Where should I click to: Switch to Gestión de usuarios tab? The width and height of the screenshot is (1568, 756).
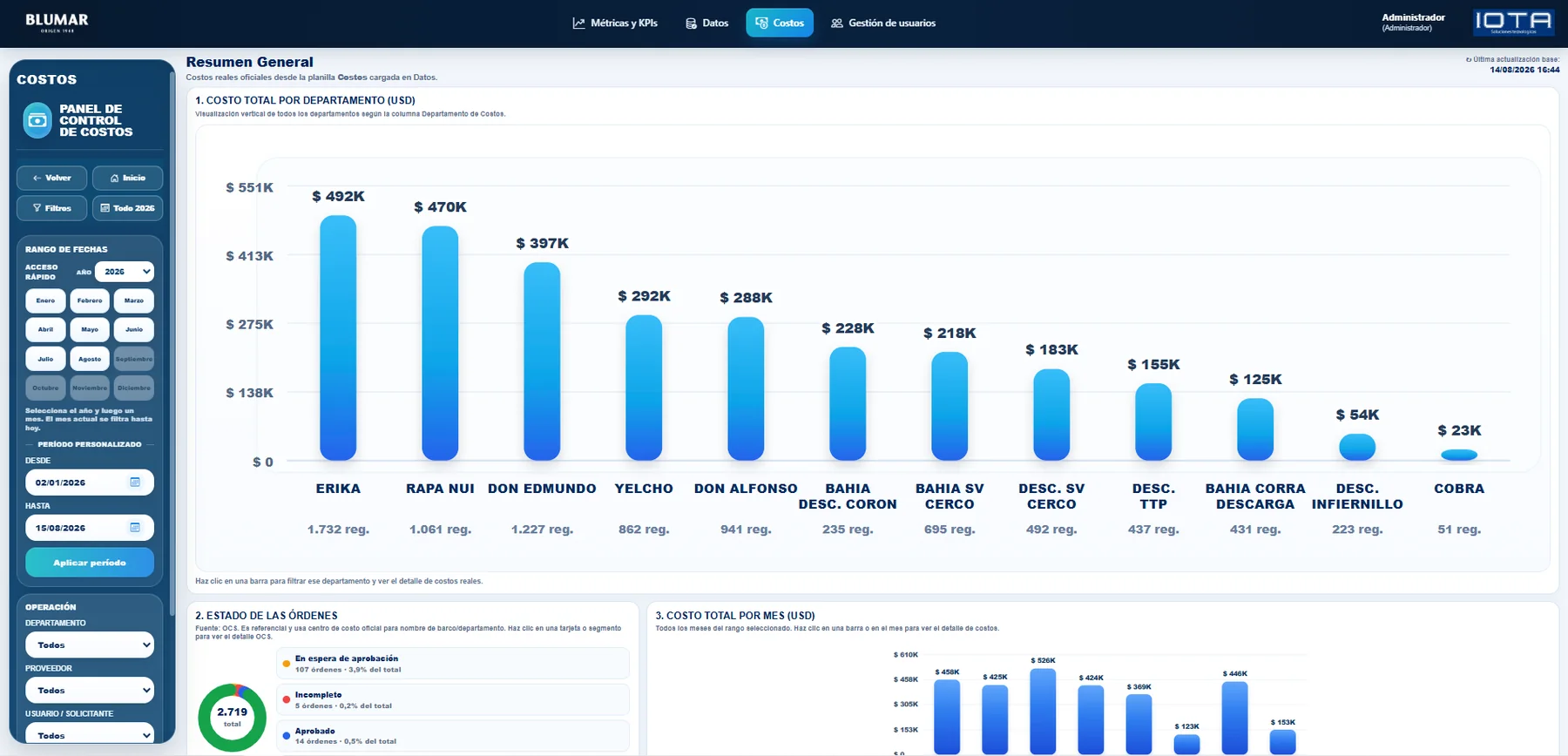coord(883,23)
